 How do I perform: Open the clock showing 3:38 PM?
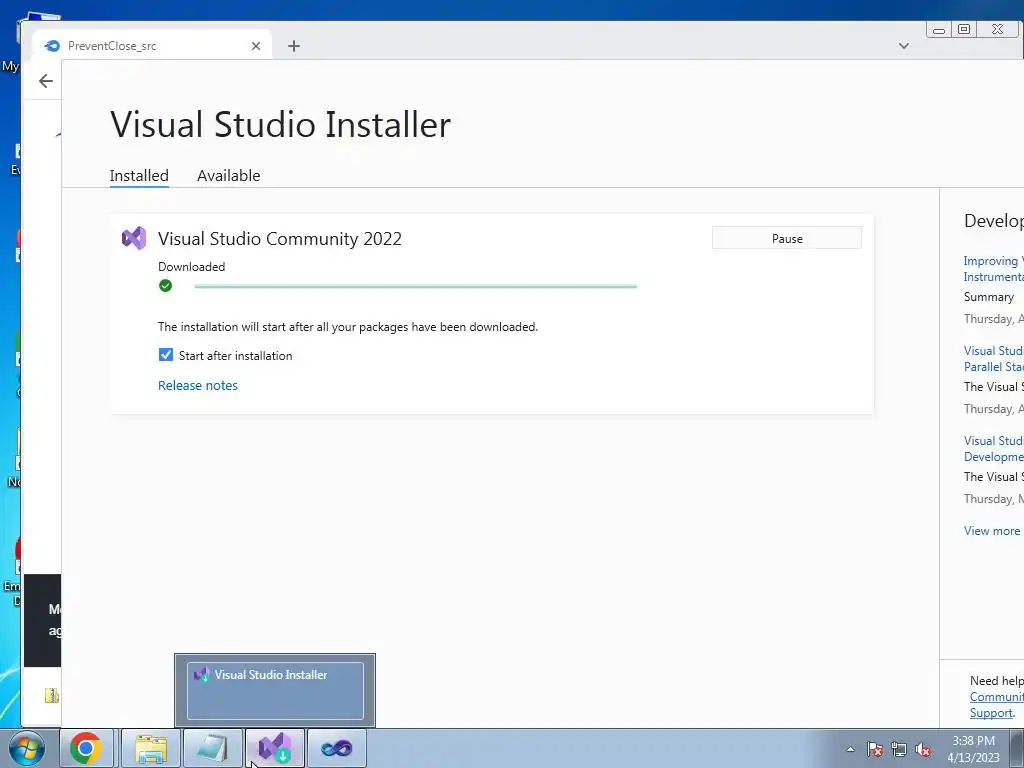pos(973,749)
